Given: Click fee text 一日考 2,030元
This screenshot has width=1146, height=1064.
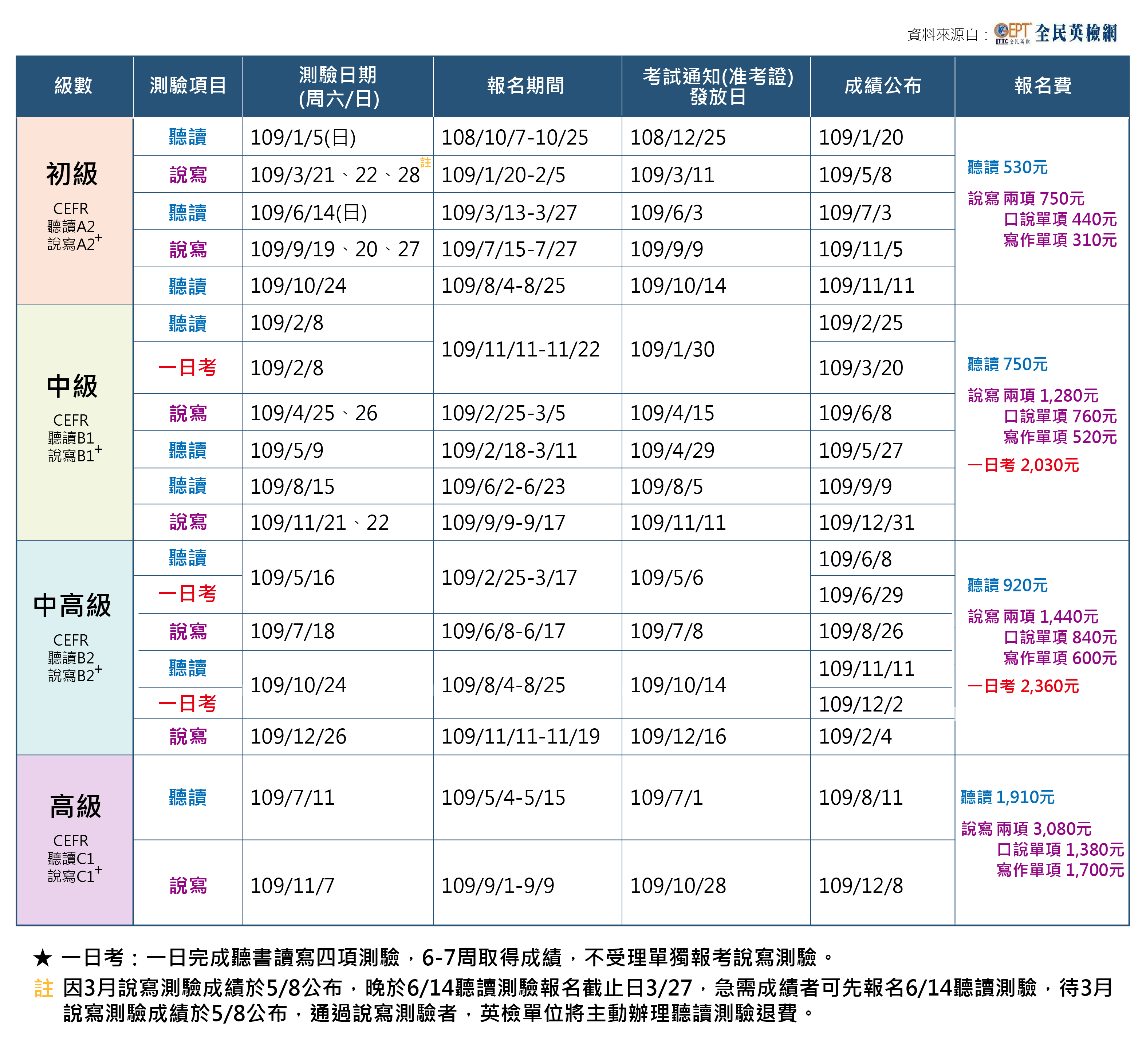Looking at the screenshot, I should pos(1023,465).
